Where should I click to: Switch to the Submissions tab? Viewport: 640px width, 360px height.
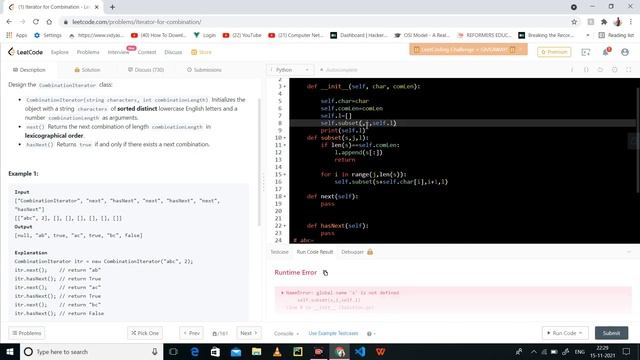point(204,70)
